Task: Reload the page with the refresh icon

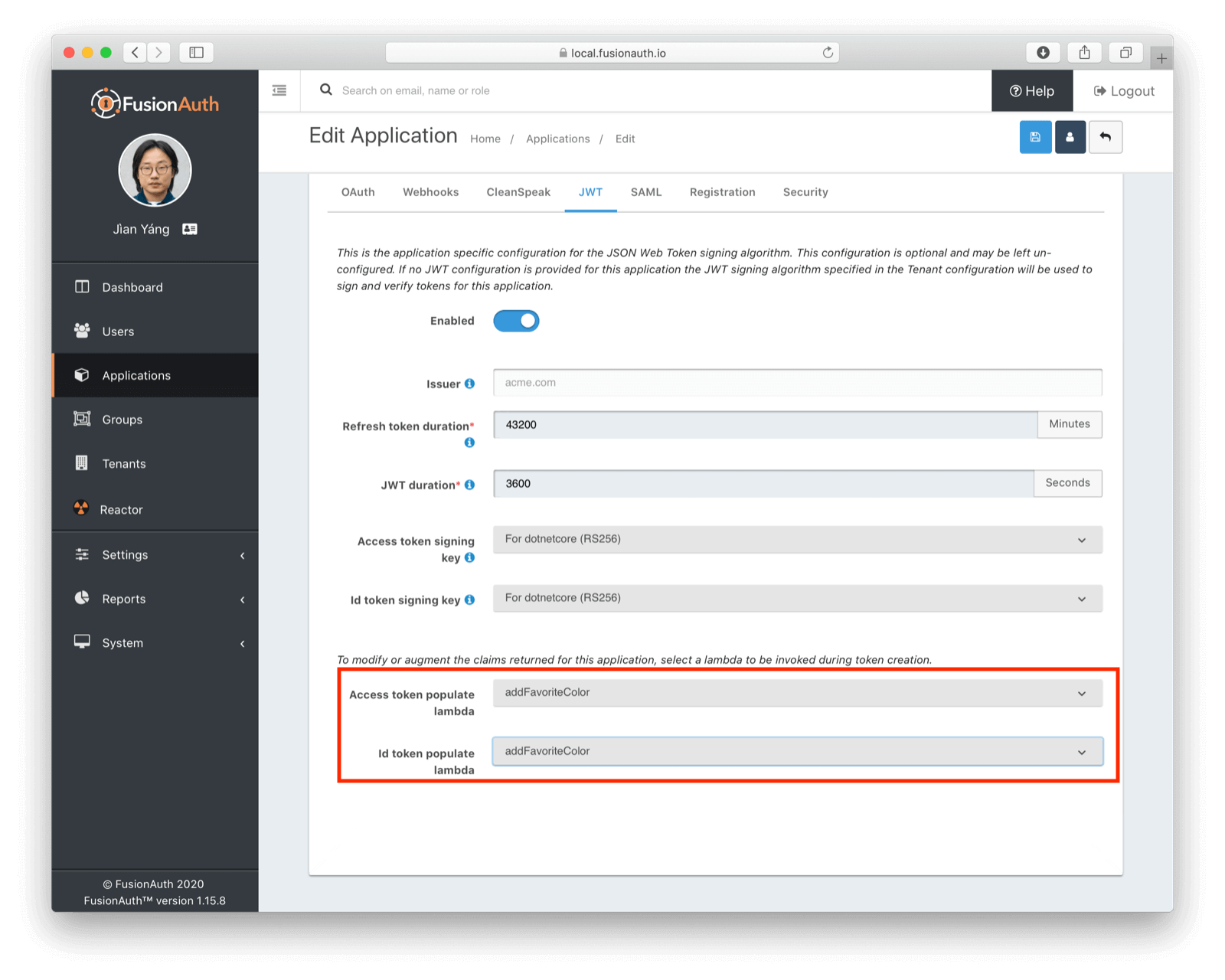Action: click(828, 52)
